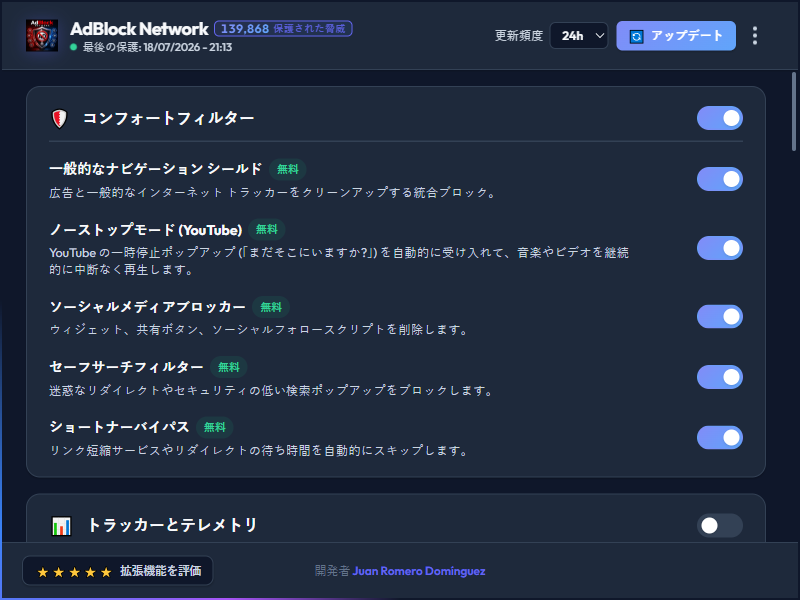Click the 開発者 label in footer

tap(332, 571)
